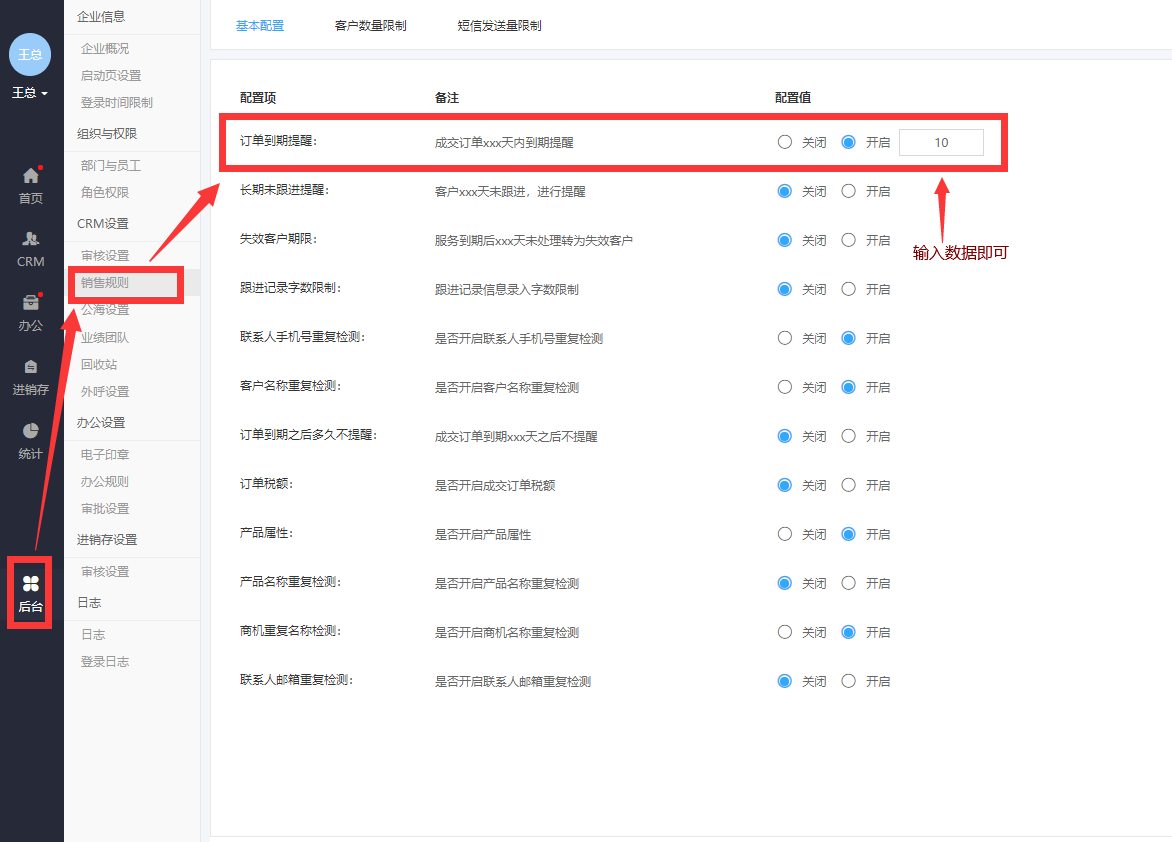Open 回收站 menu item
1172x842 pixels.
[x=99, y=364]
